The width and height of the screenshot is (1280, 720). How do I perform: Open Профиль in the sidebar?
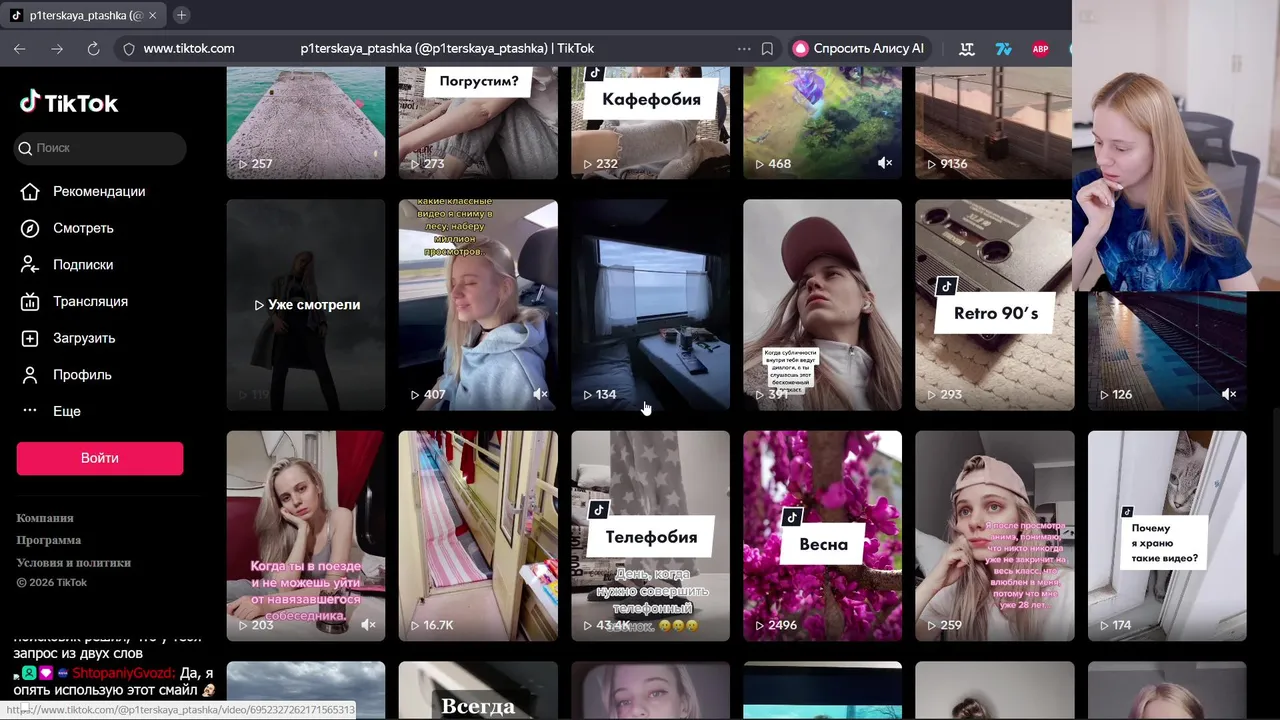[66, 375]
